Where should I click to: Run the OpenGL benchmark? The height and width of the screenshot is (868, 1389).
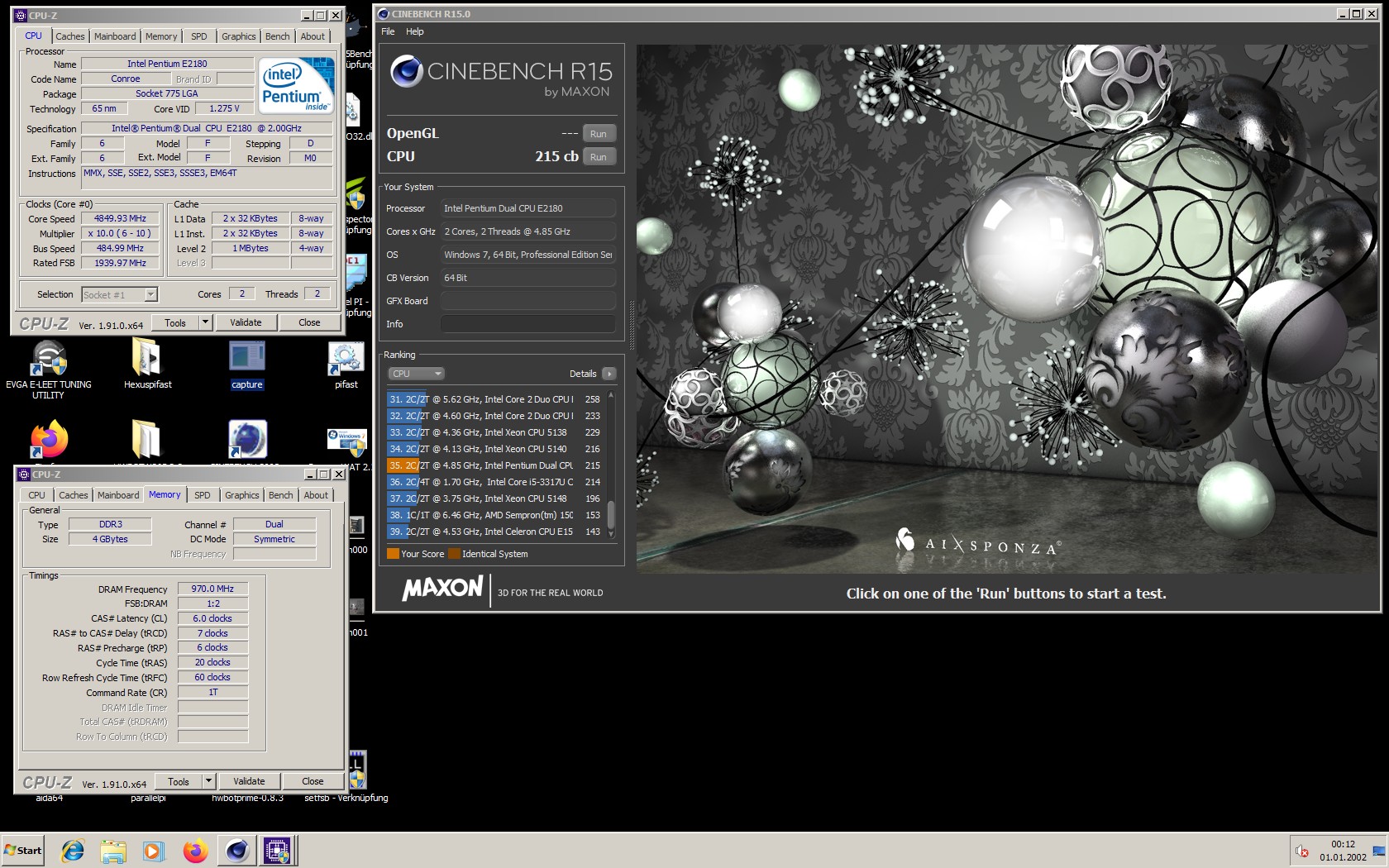pos(599,134)
